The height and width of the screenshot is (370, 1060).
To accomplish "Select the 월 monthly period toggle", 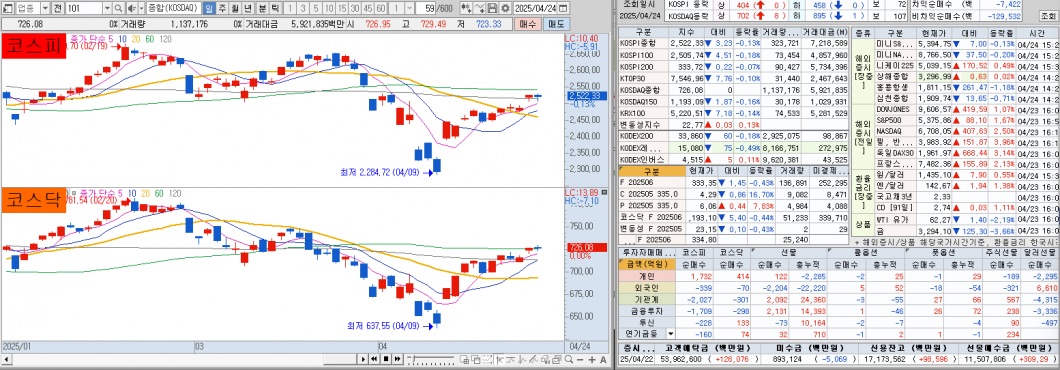I will pyautogui.click(x=235, y=8).
